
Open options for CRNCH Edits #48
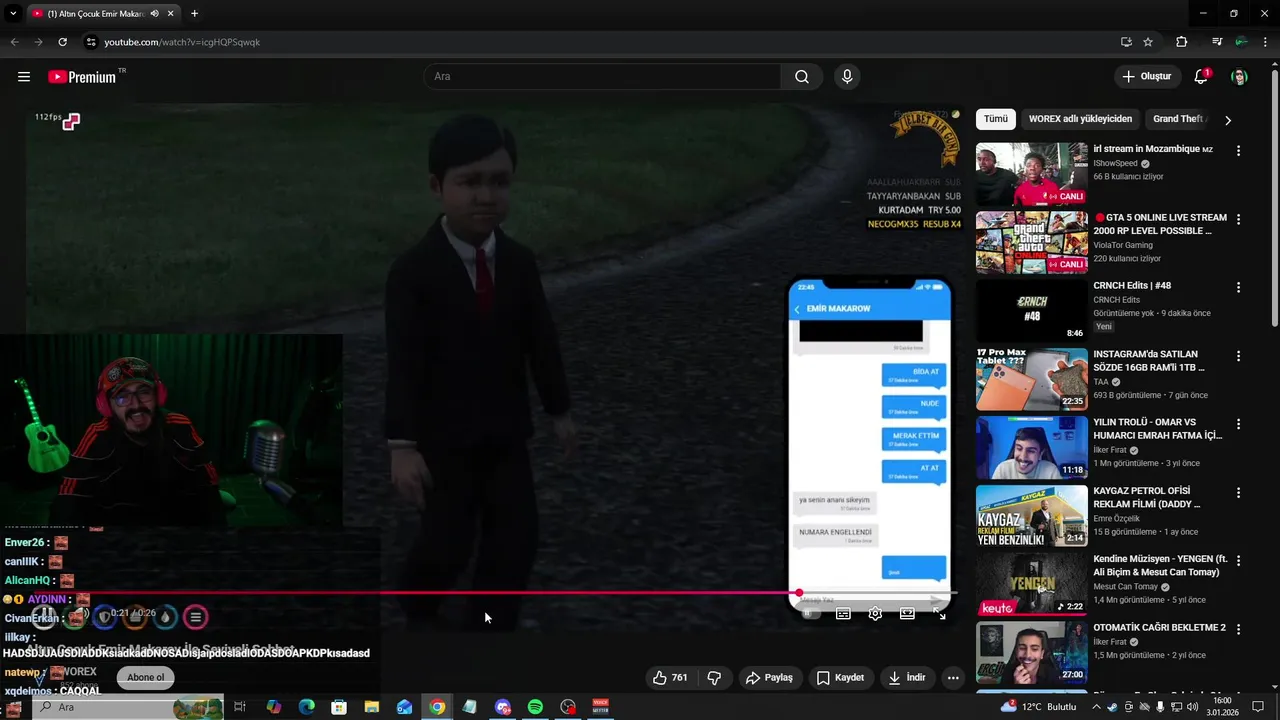[1238, 287]
